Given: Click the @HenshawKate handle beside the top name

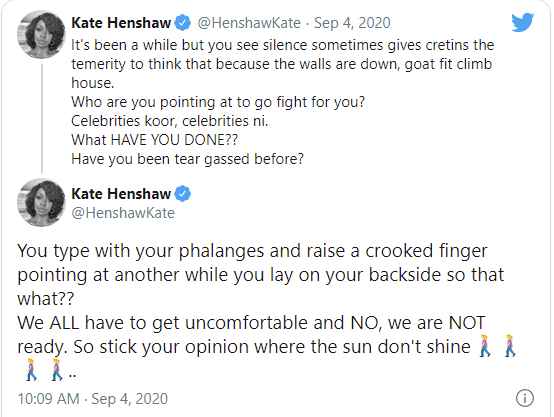Looking at the screenshot, I should [249, 23].
